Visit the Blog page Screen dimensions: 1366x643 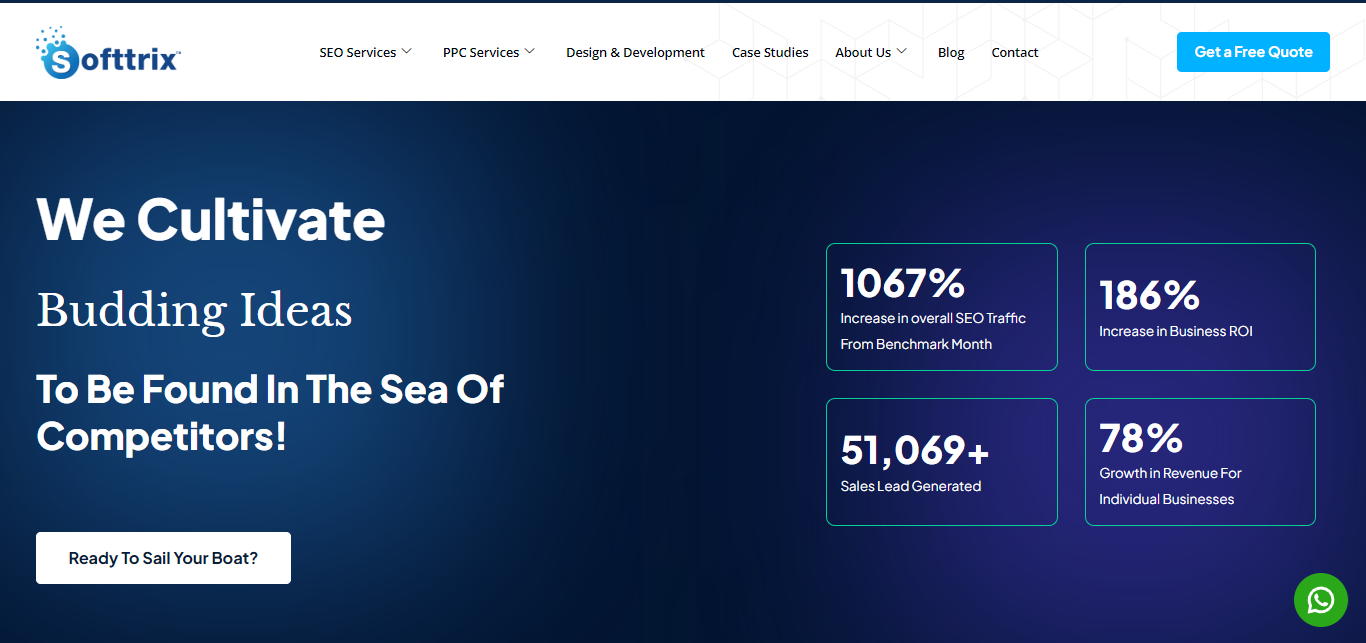pyautogui.click(x=951, y=53)
